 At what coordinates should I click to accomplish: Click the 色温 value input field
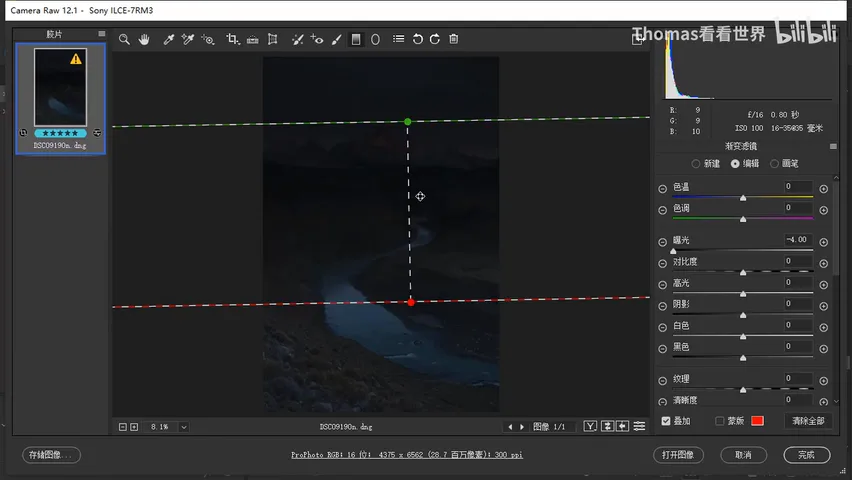click(x=797, y=186)
